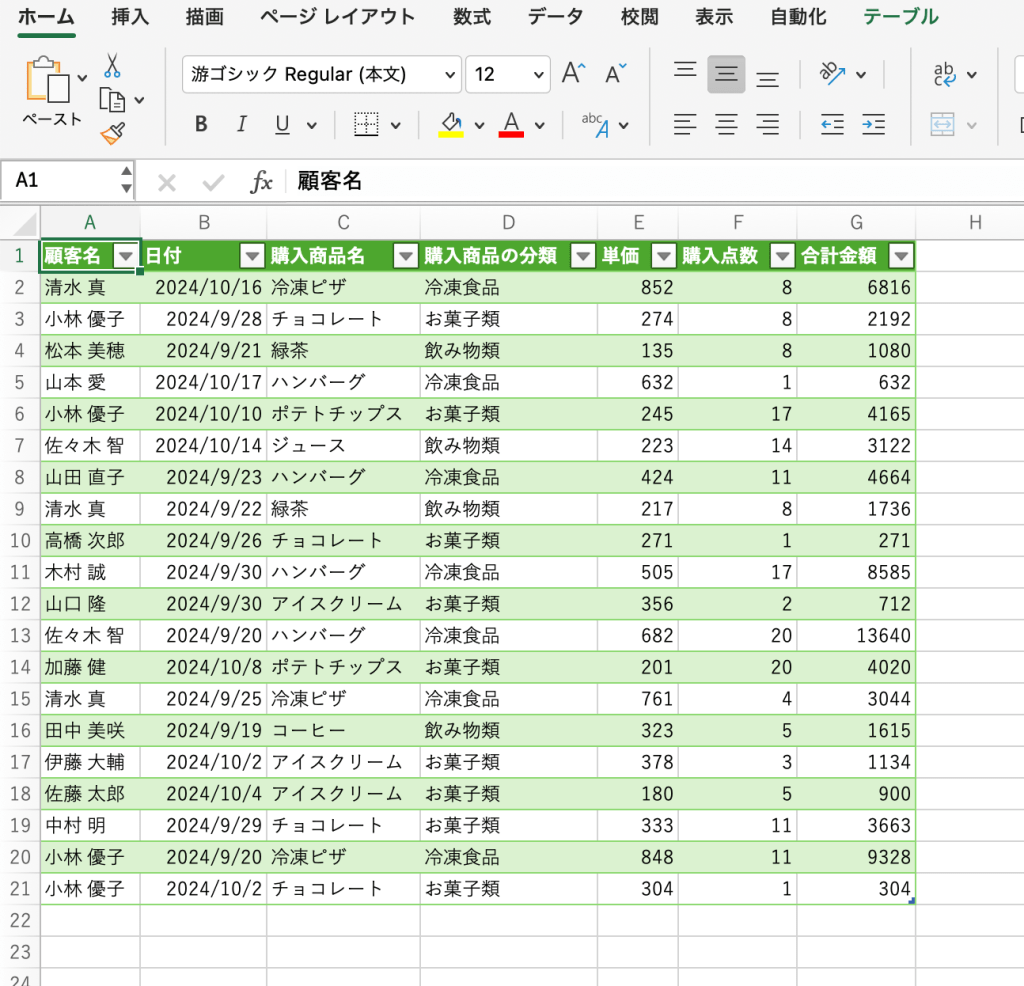Image resolution: width=1024 pixels, height=986 pixels.
Task: Open the データ ribbon tab
Action: (555, 17)
